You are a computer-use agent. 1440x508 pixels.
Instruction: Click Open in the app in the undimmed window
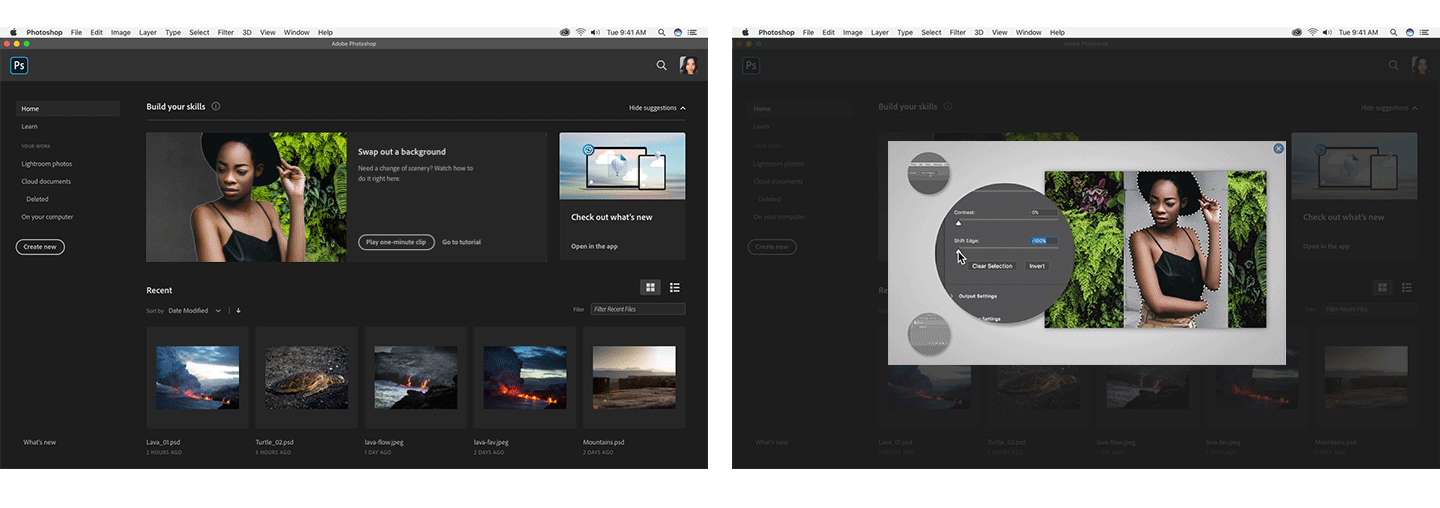[x=594, y=246]
